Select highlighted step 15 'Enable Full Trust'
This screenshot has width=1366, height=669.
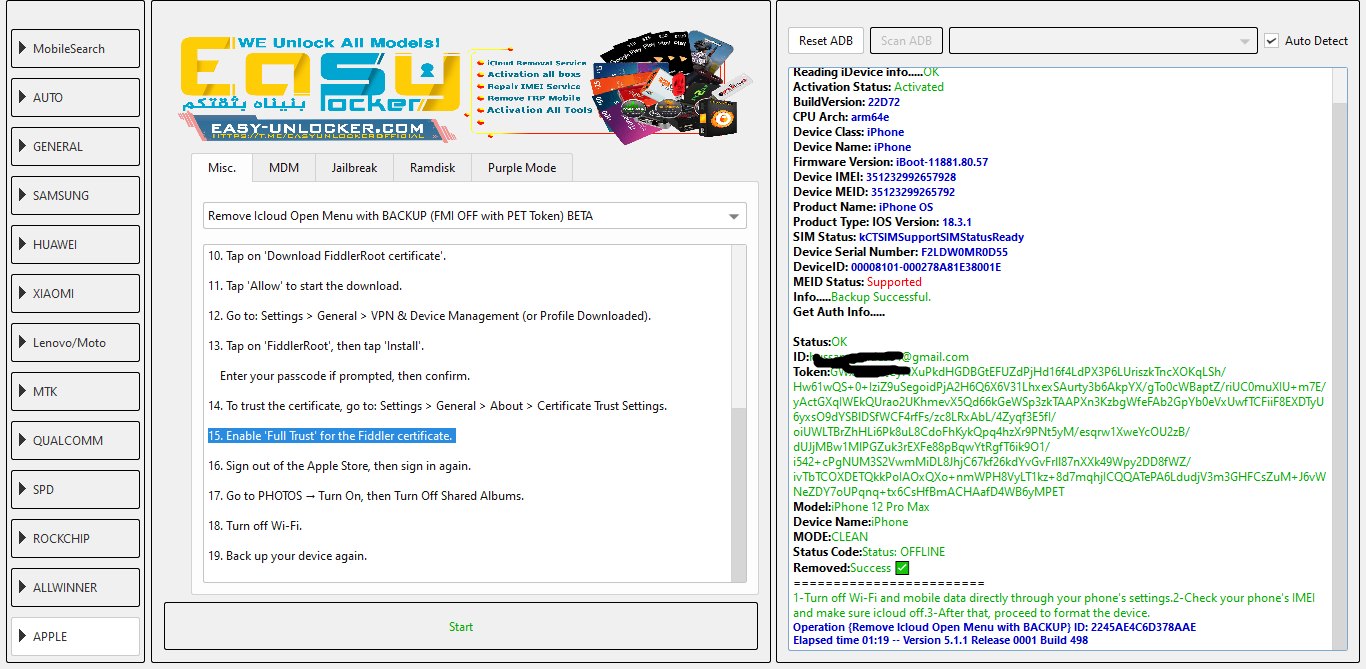[331, 436]
